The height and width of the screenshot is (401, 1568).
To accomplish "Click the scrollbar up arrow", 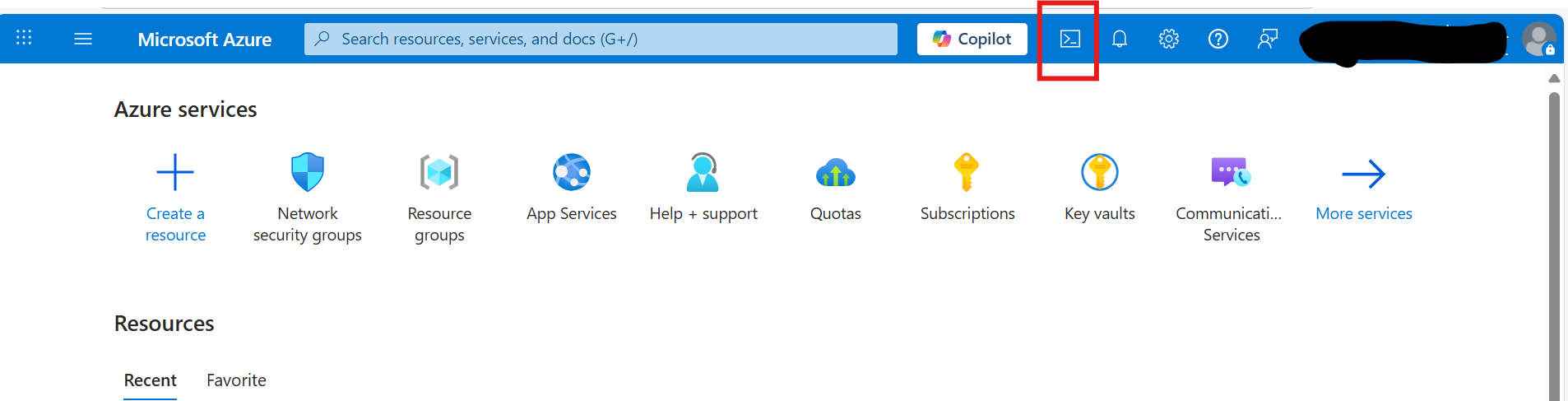I will pos(1554,78).
